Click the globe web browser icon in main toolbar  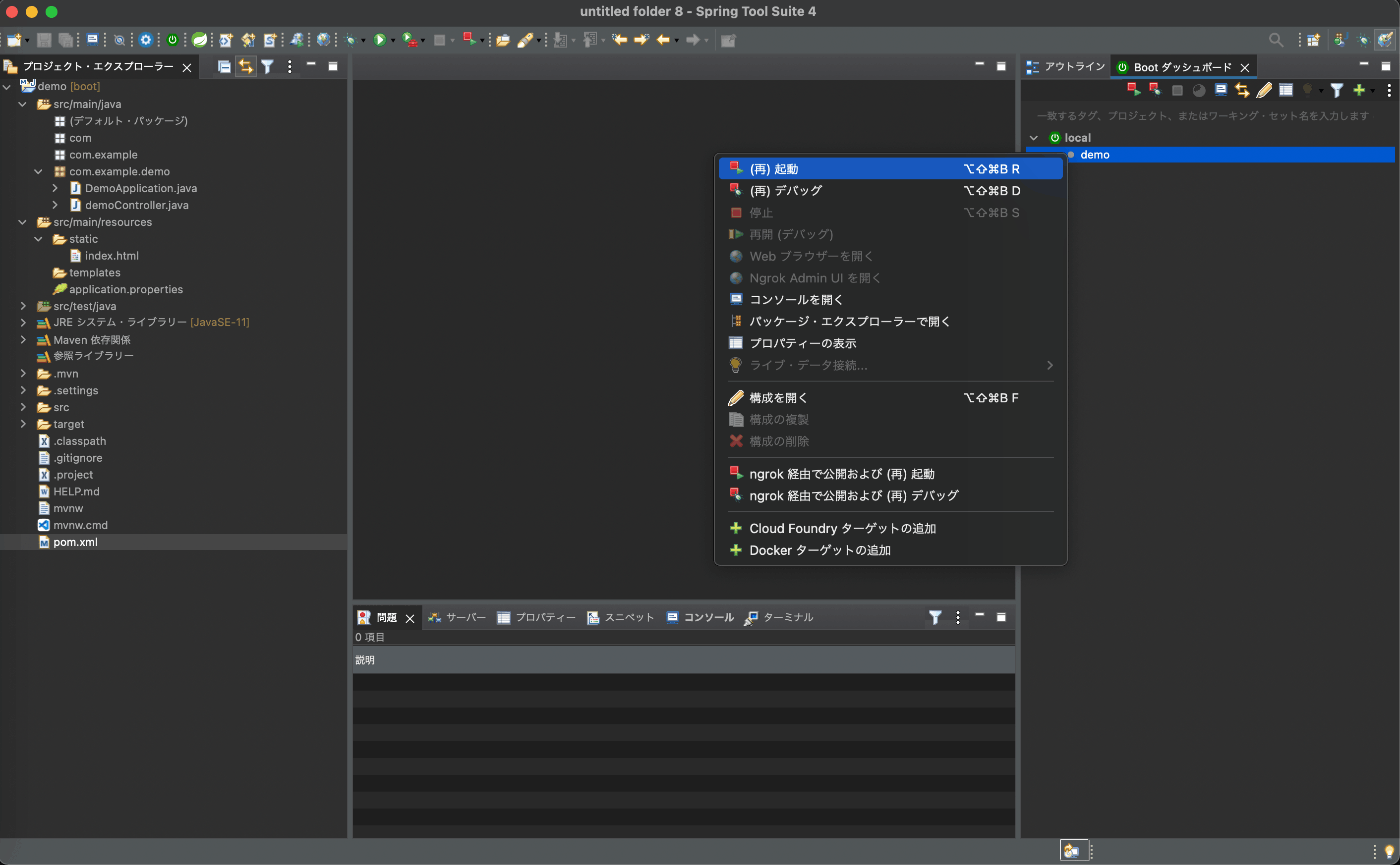click(x=324, y=40)
